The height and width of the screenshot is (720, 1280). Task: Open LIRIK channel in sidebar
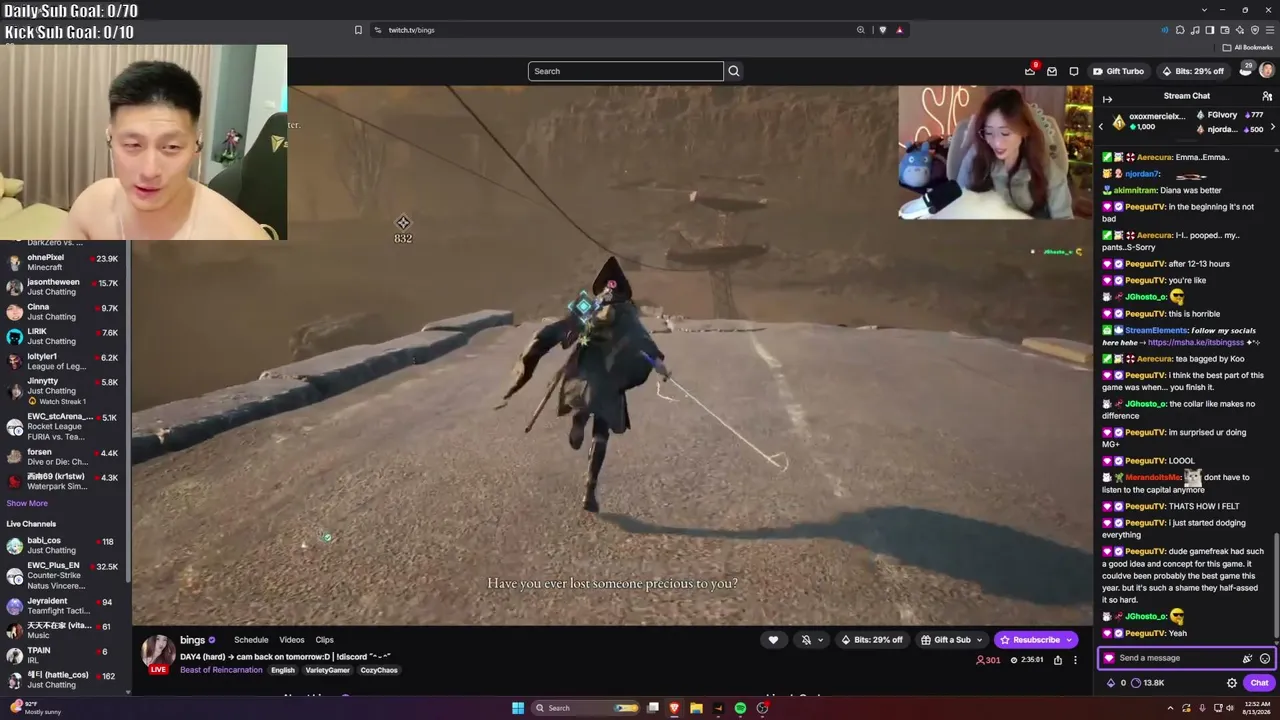click(x=63, y=336)
